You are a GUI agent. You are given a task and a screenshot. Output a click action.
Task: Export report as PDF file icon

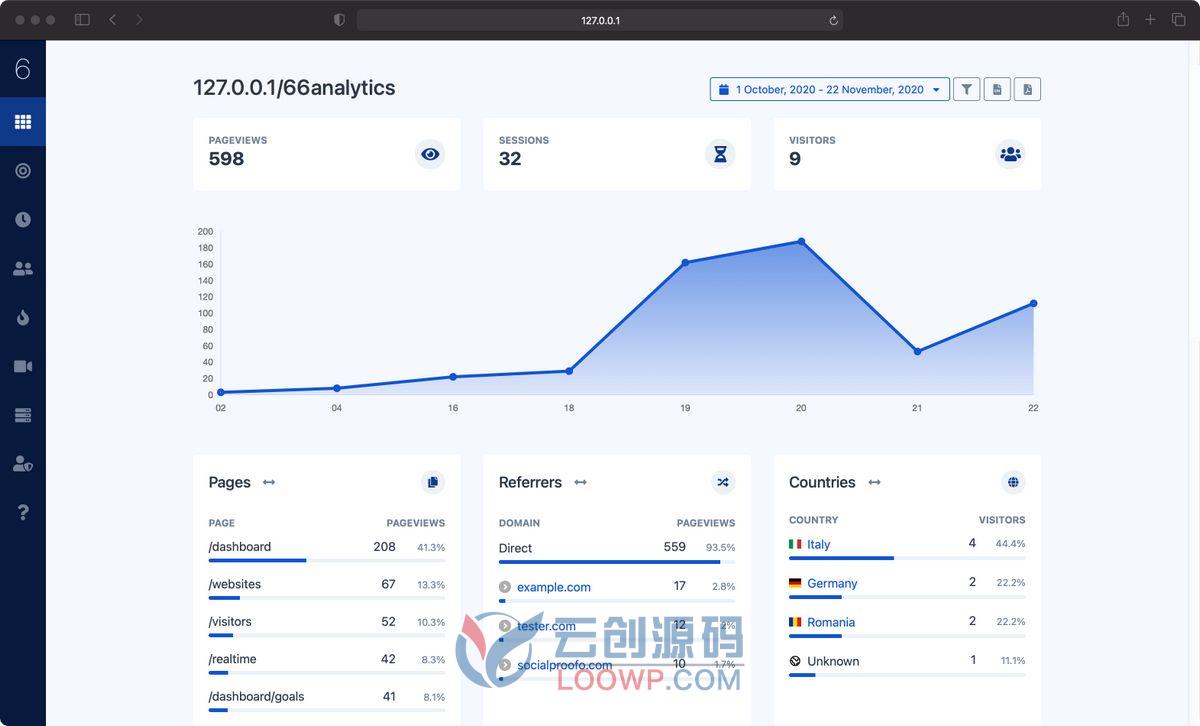point(1027,89)
